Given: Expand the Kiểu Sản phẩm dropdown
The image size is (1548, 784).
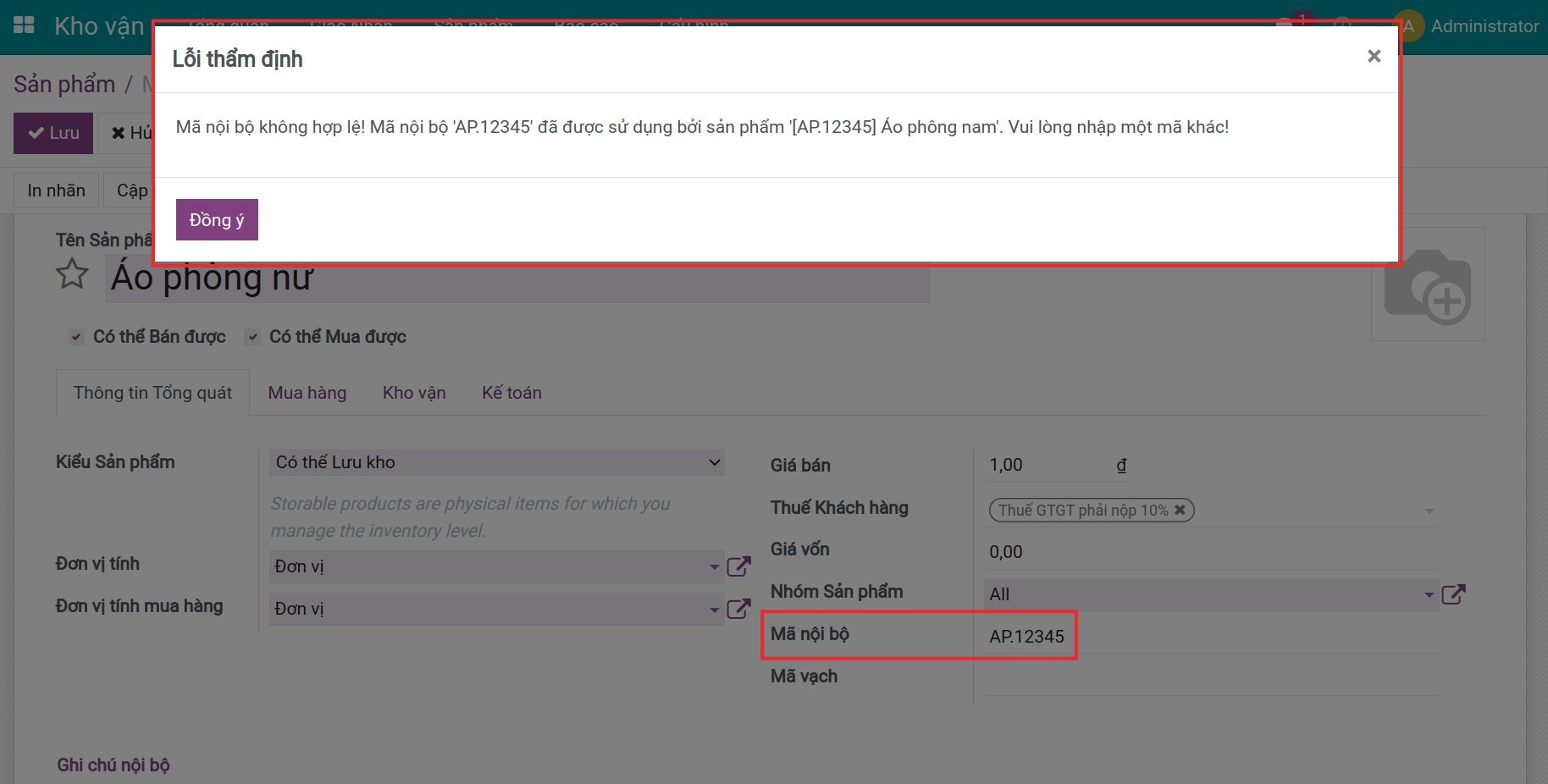Looking at the screenshot, I should [x=714, y=462].
